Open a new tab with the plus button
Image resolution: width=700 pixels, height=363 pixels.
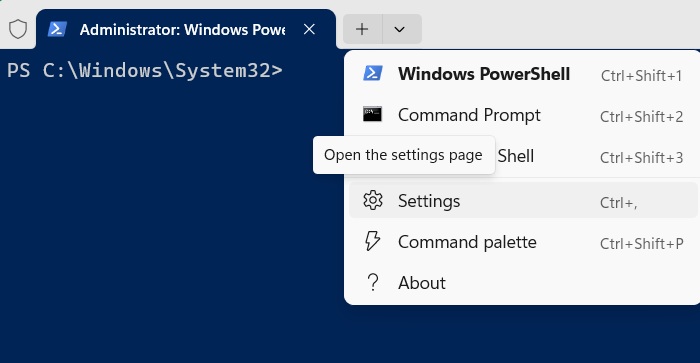pyautogui.click(x=362, y=29)
